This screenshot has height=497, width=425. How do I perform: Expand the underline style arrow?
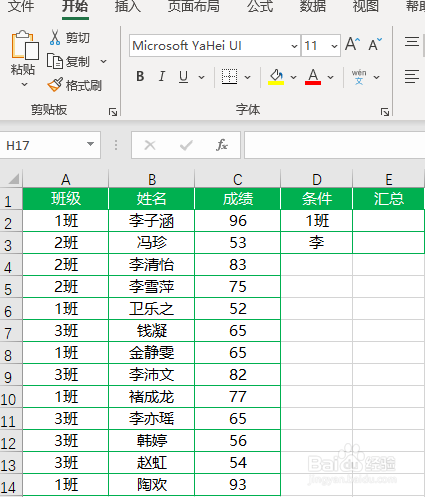pos(201,77)
